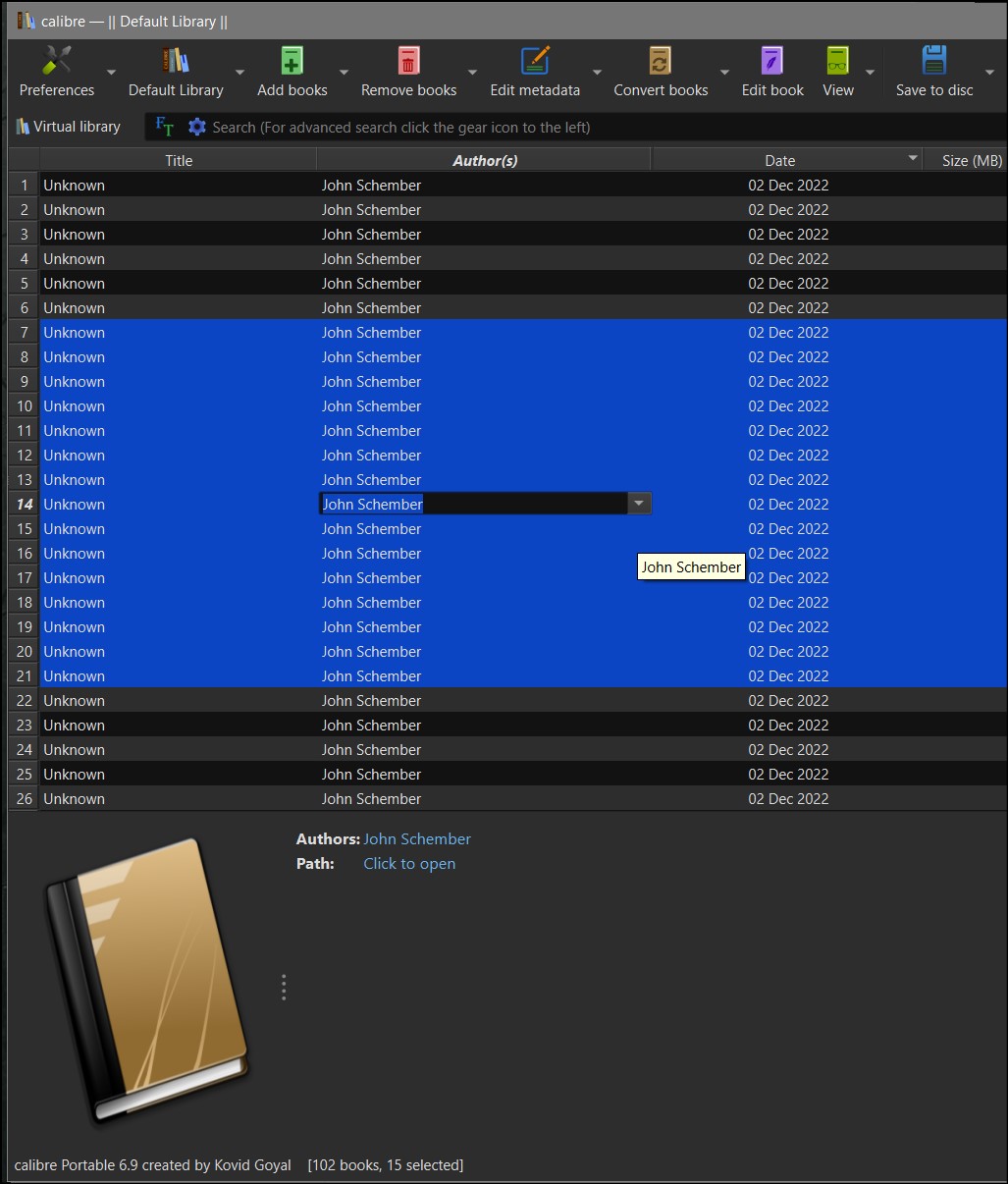Click the 02 Dec 2022 date in row 5
Viewport: 1008px width, 1184px height.
788,283
